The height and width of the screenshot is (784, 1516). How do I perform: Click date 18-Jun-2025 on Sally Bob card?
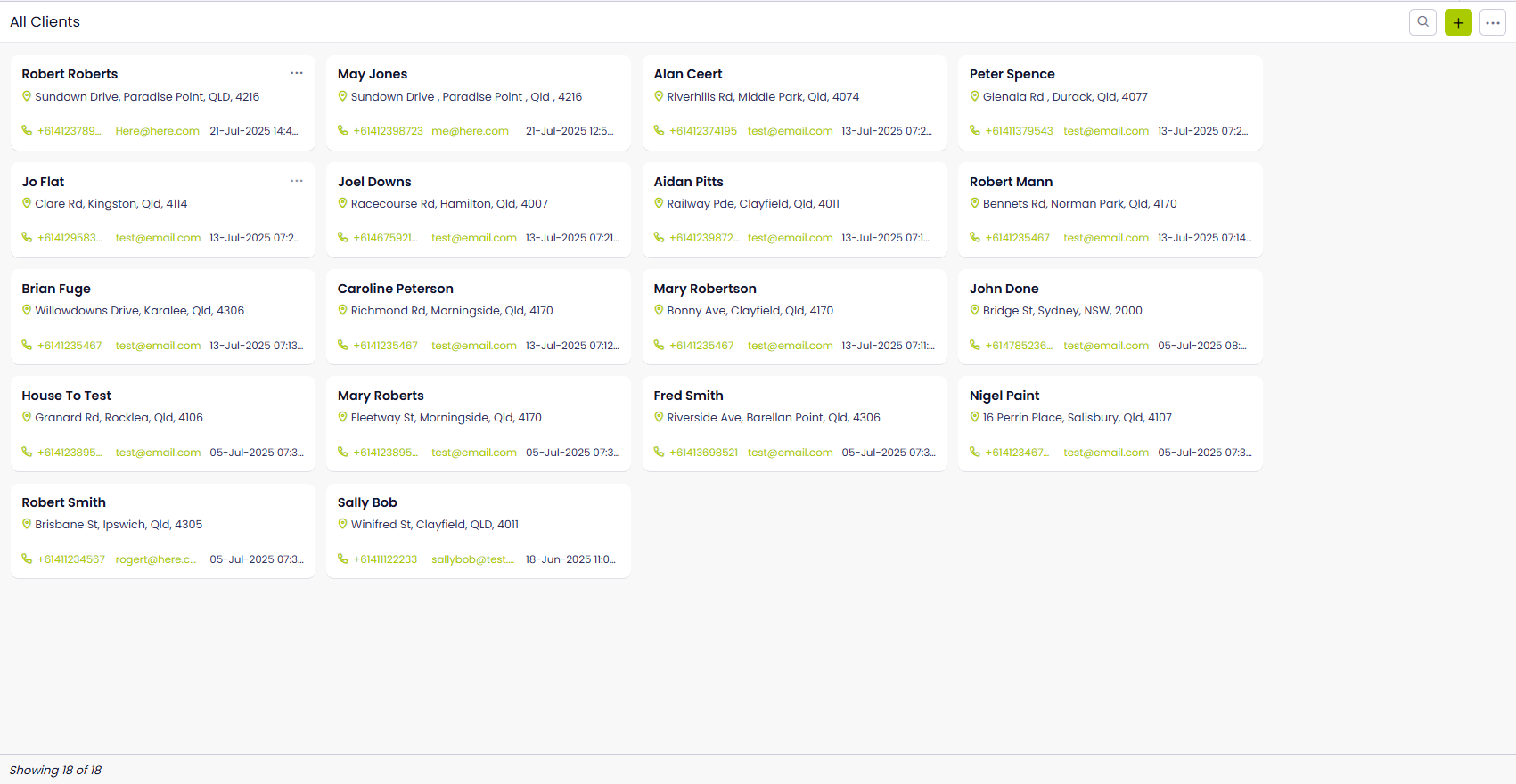pos(570,559)
